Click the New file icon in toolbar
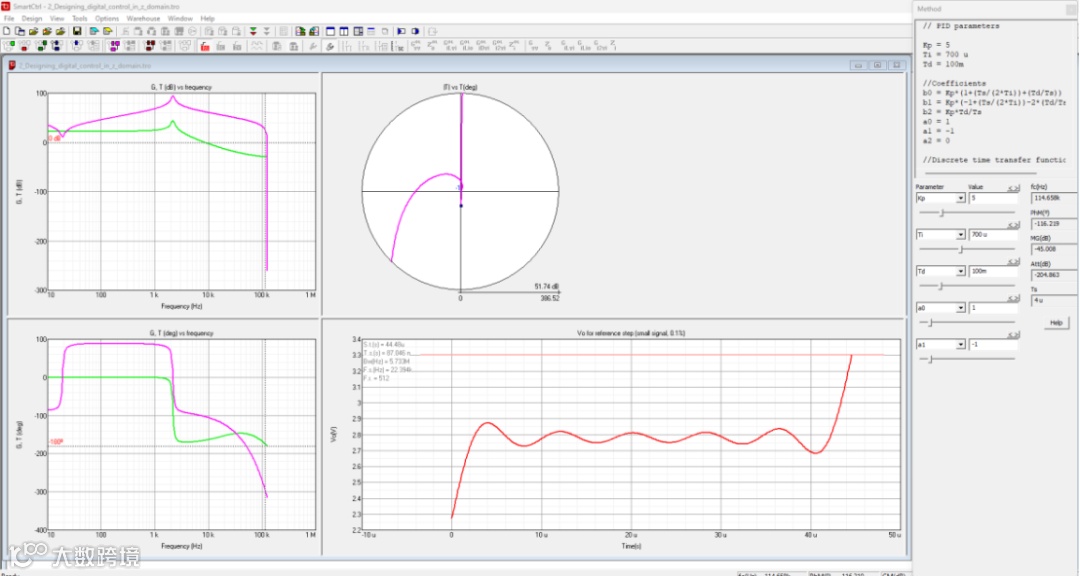Image resolution: width=1080 pixels, height=576 pixels. 6,31
